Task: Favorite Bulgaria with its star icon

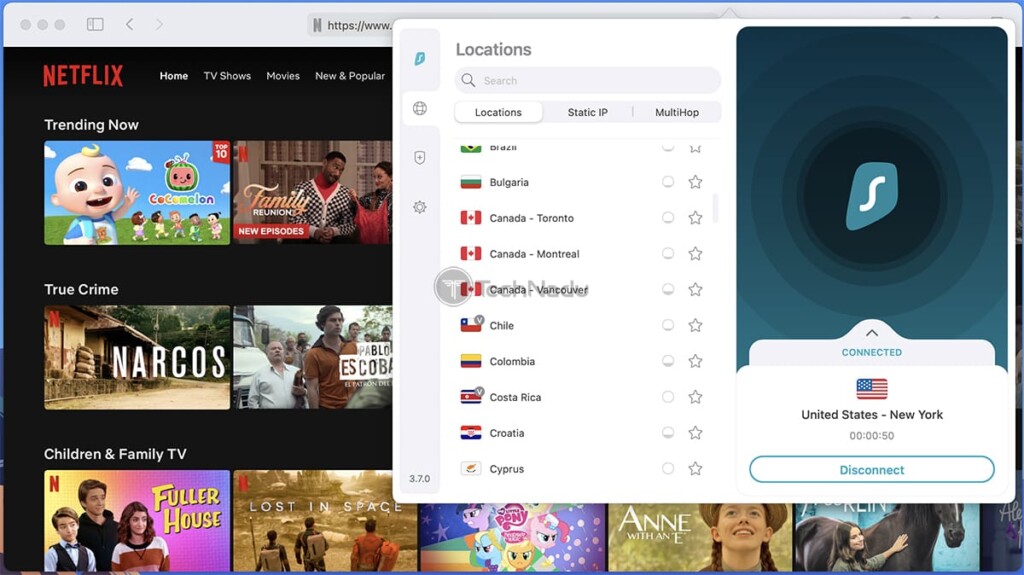Action: point(696,182)
